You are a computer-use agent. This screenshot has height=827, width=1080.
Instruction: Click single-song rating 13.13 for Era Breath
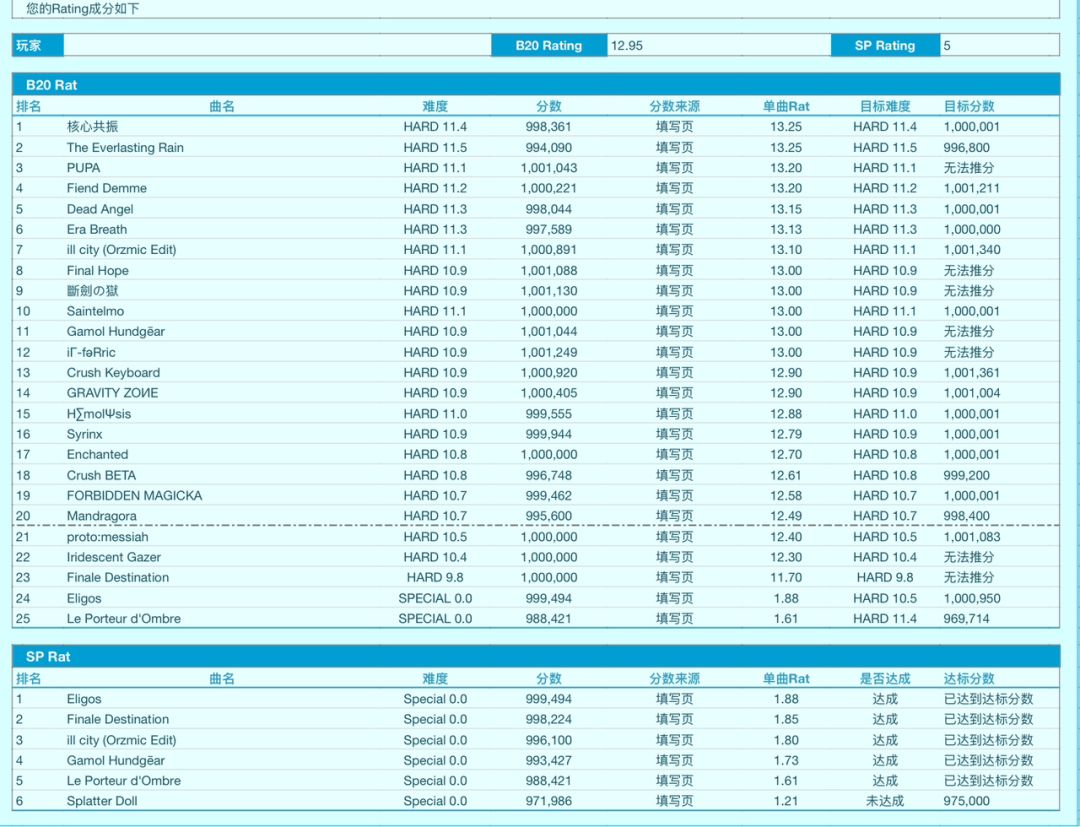pos(786,229)
